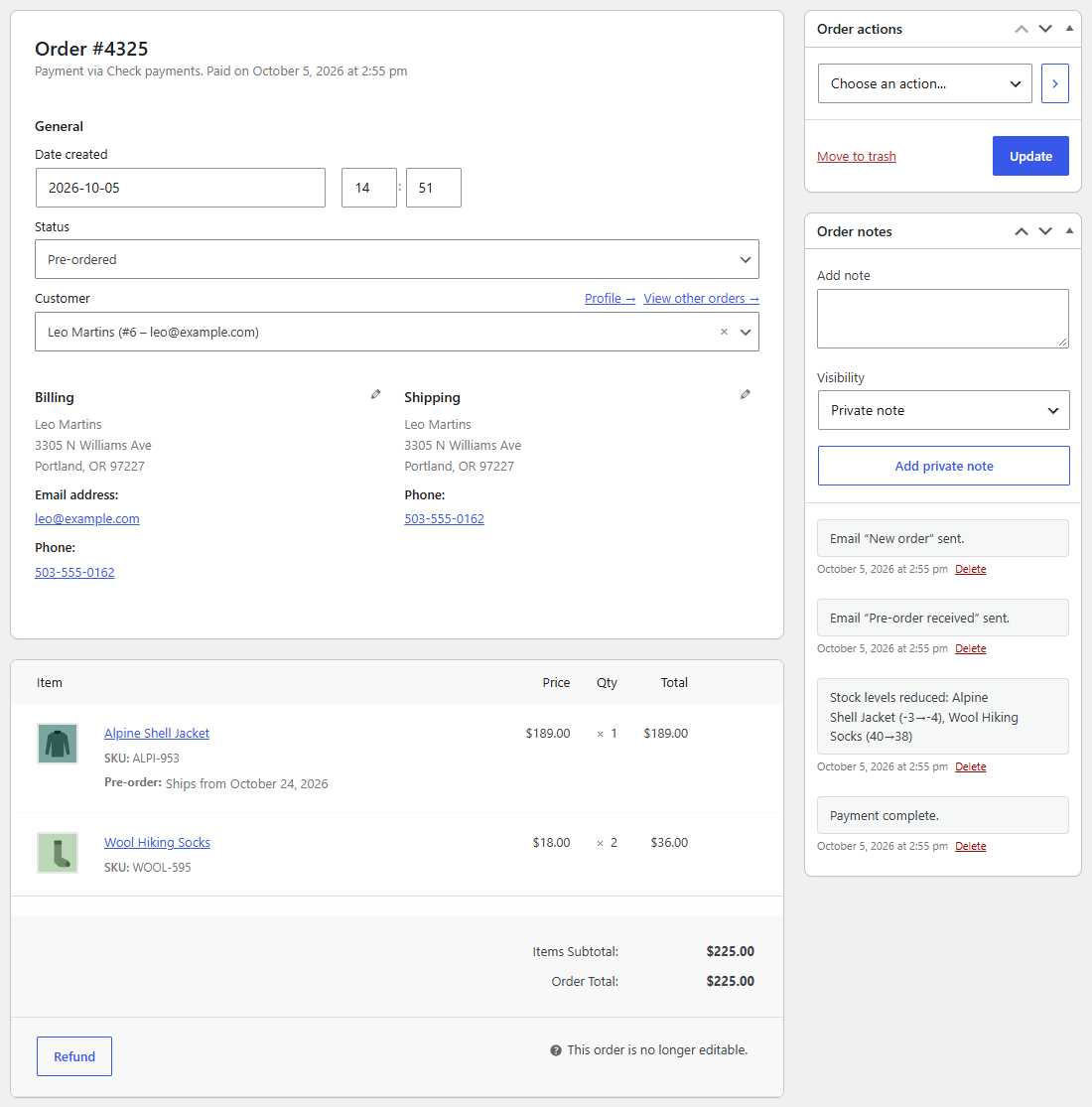
Task: Open the Customer dropdown
Action: point(397,332)
